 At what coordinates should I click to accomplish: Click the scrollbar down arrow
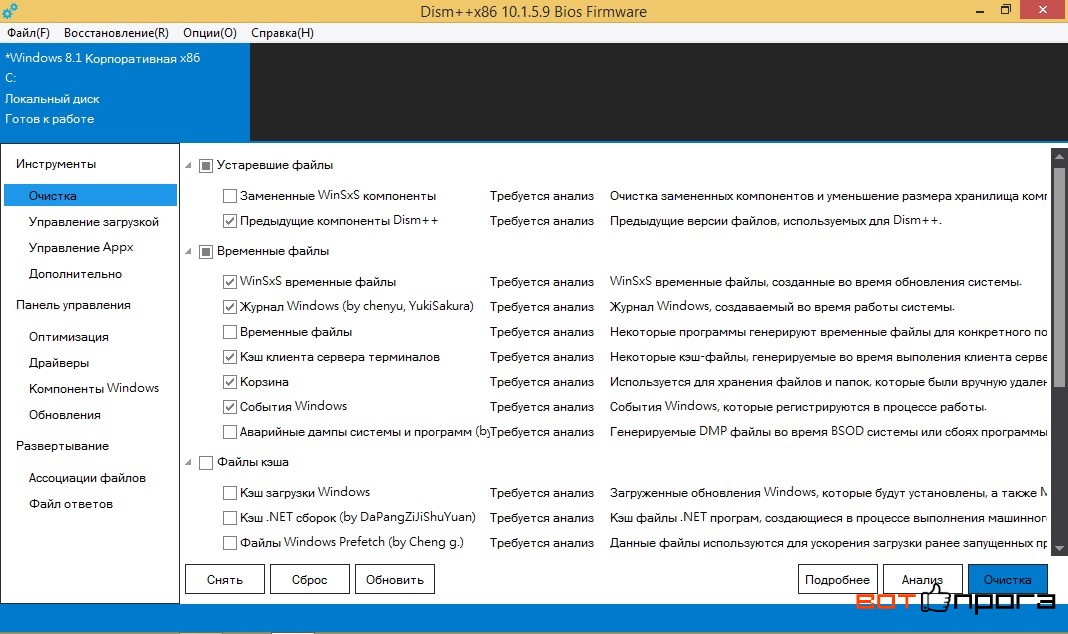click(x=1059, y=548)
